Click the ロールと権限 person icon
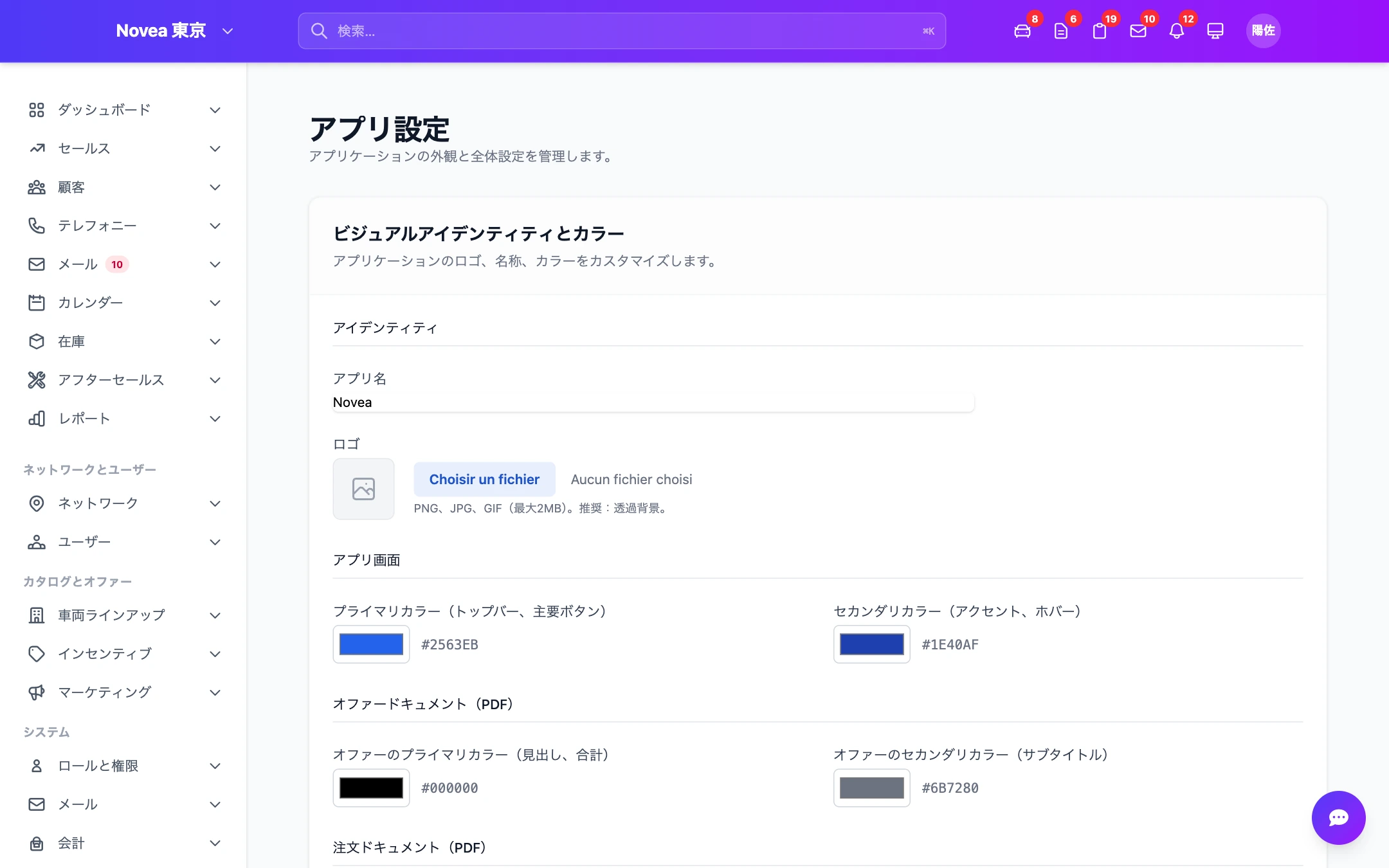The width and height of the screenshot is (1389, 868). click(37, 766)
